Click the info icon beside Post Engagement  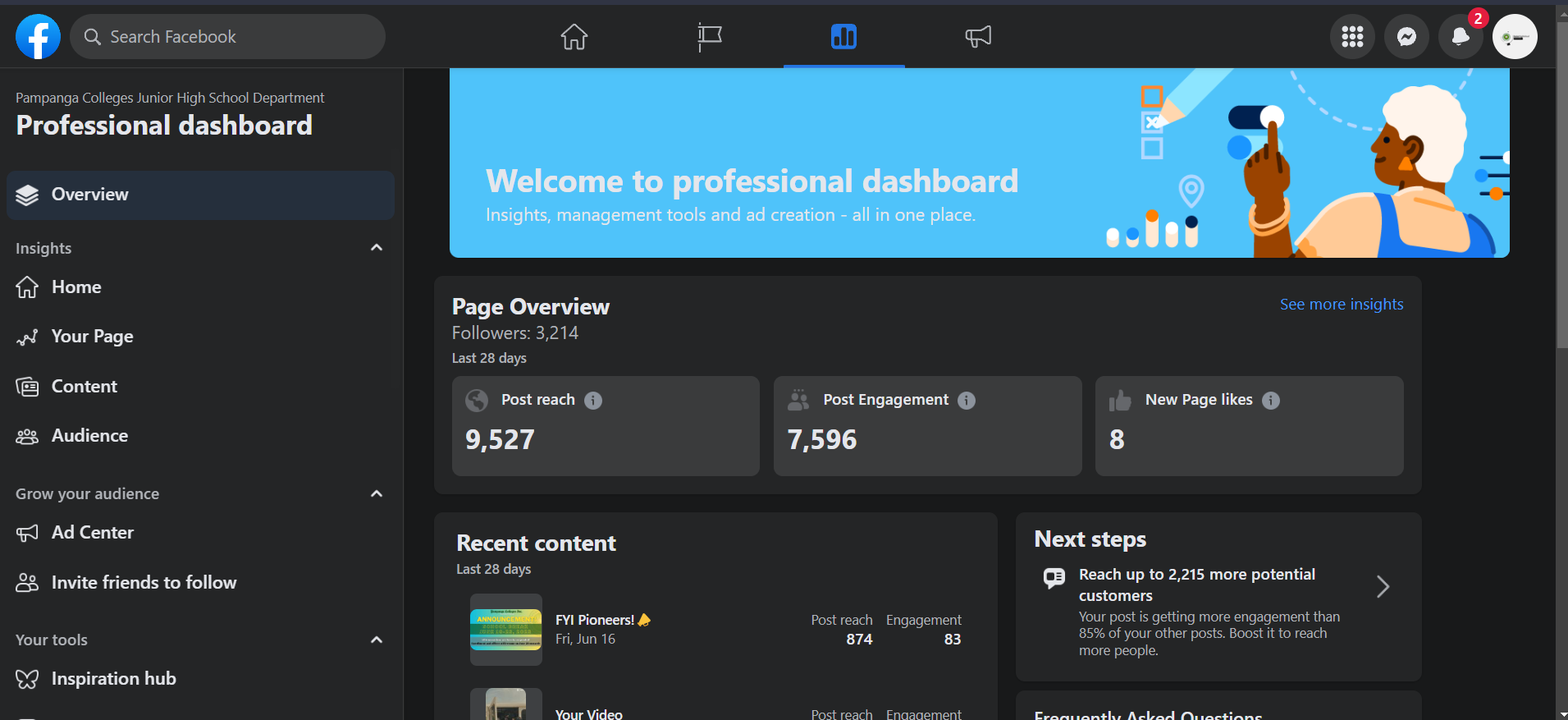(x=967, y=401)
